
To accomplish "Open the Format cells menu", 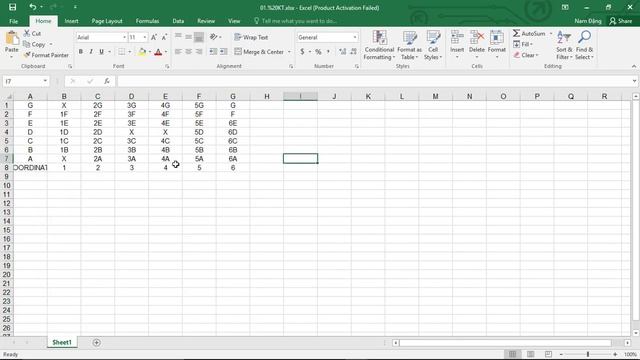I will (x=497, y=45).
